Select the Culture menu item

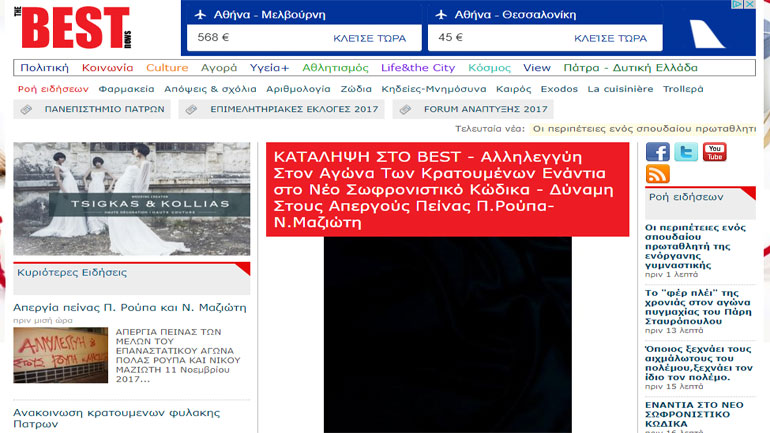click(167, 68)
